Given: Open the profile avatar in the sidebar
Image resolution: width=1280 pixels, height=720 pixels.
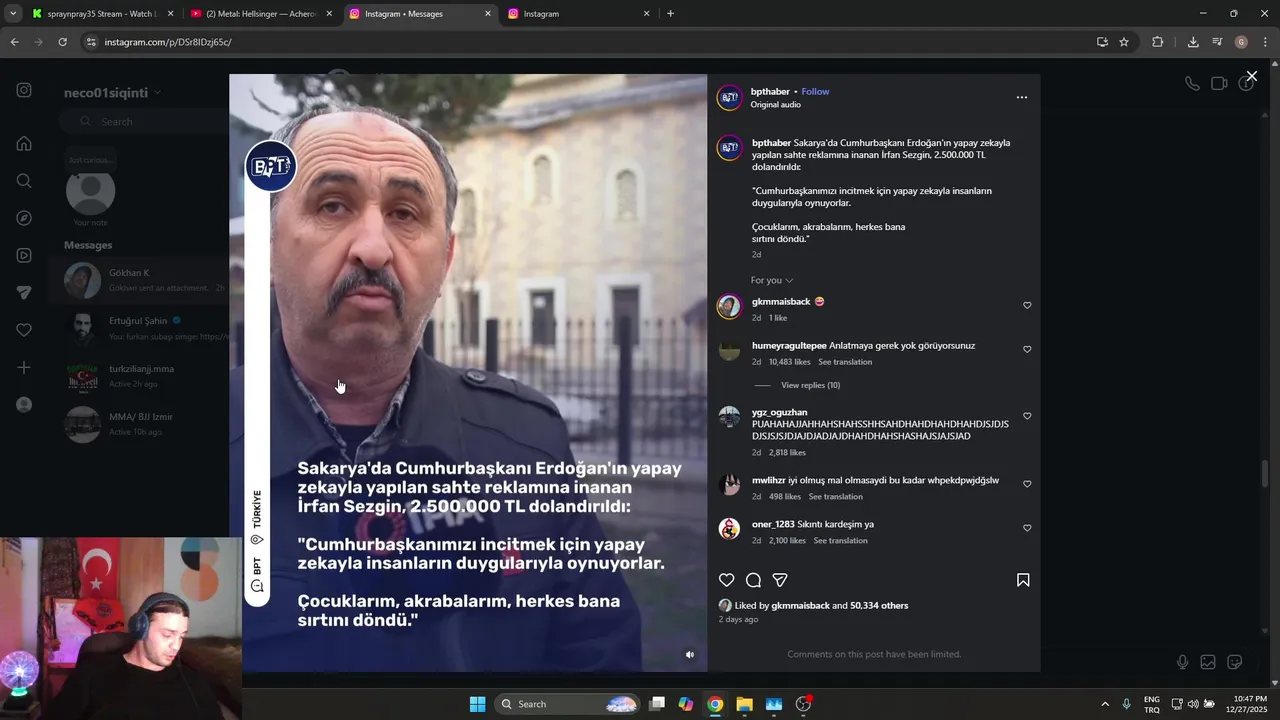Looking at the screenshot, I should point(24,405).
